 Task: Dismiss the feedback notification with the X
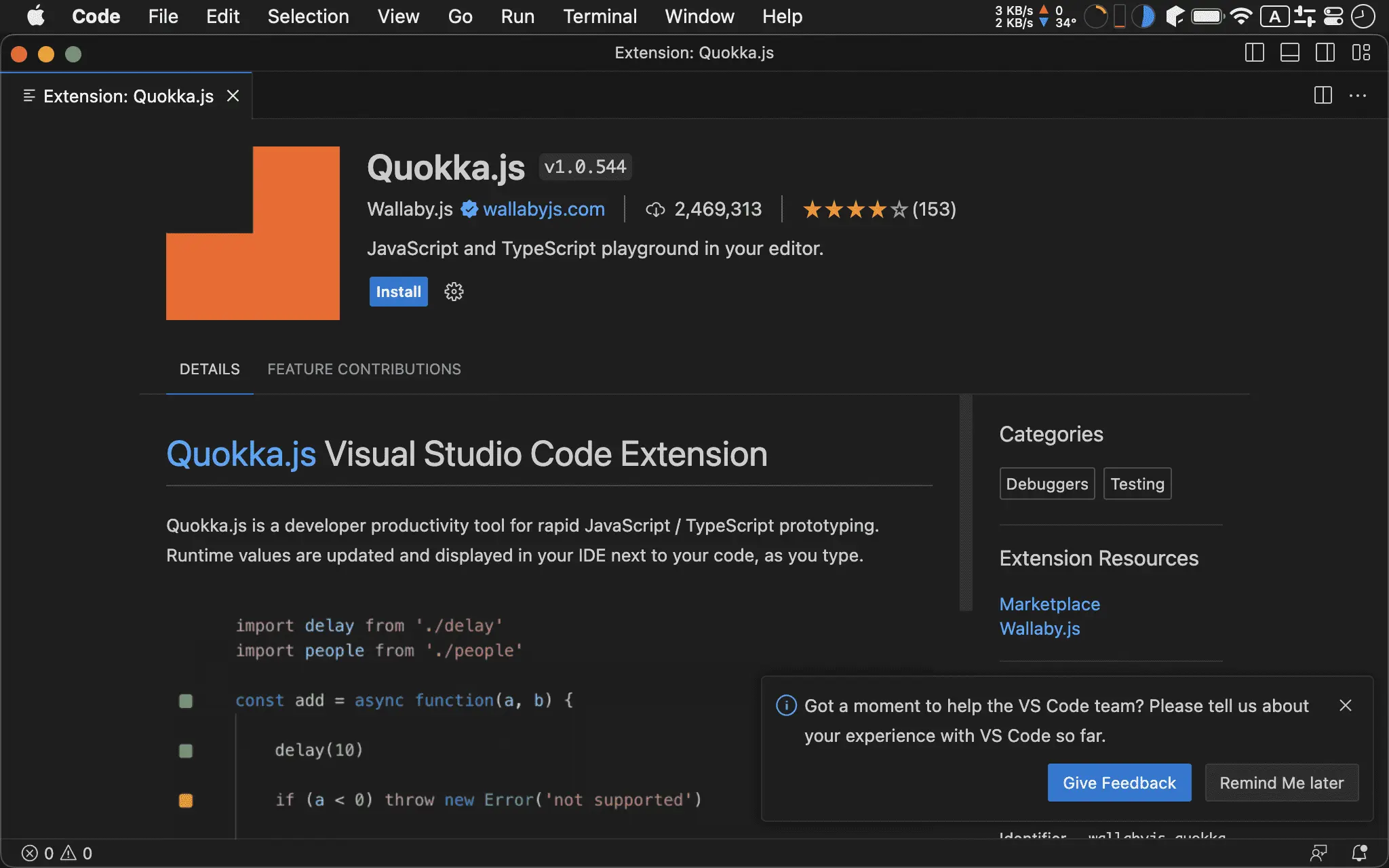[1346, 706]
